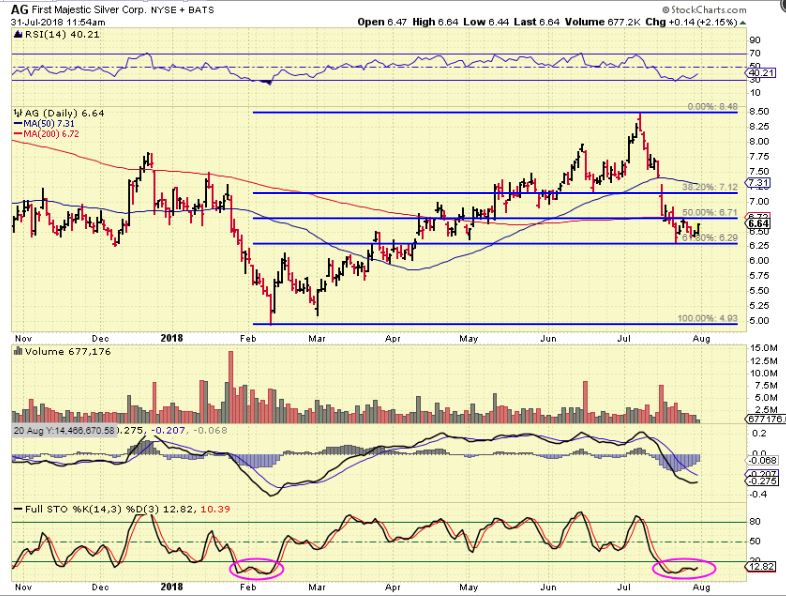Click the Aug label on bottom stochastic axis

coord(702,587)
